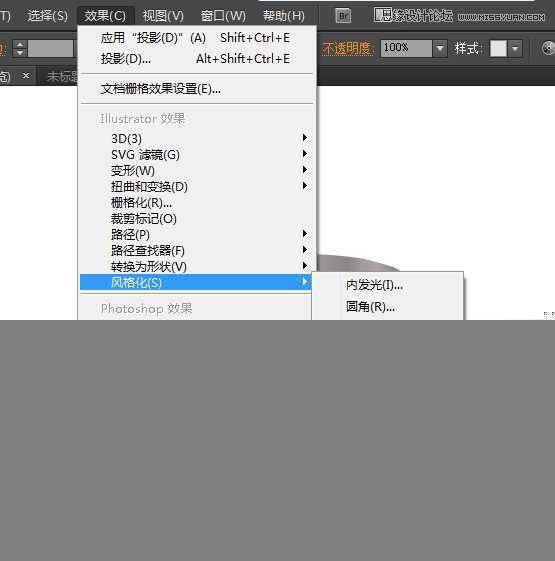The image size is (555, 561).
Task: Open the 窗口(W) menu
Action: 223,16
